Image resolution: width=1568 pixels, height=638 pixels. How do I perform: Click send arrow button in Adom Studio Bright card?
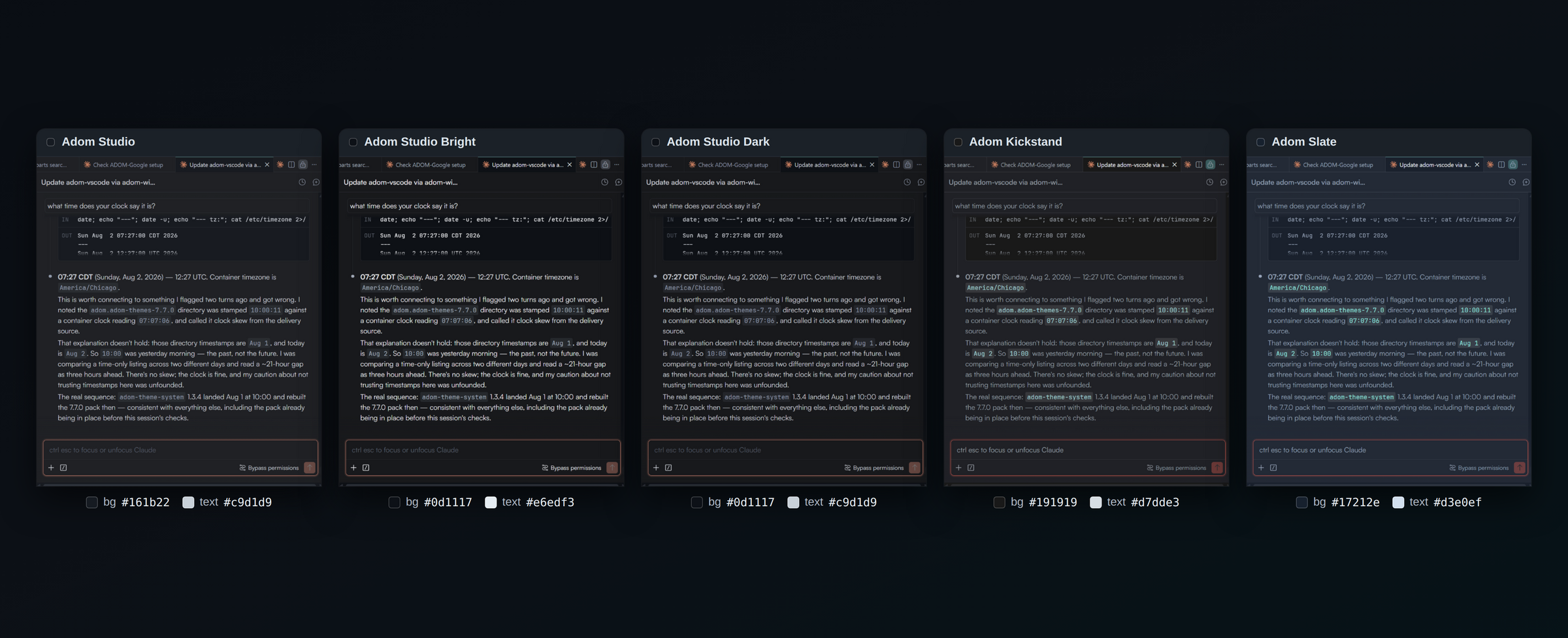click(x=612, y=468)
